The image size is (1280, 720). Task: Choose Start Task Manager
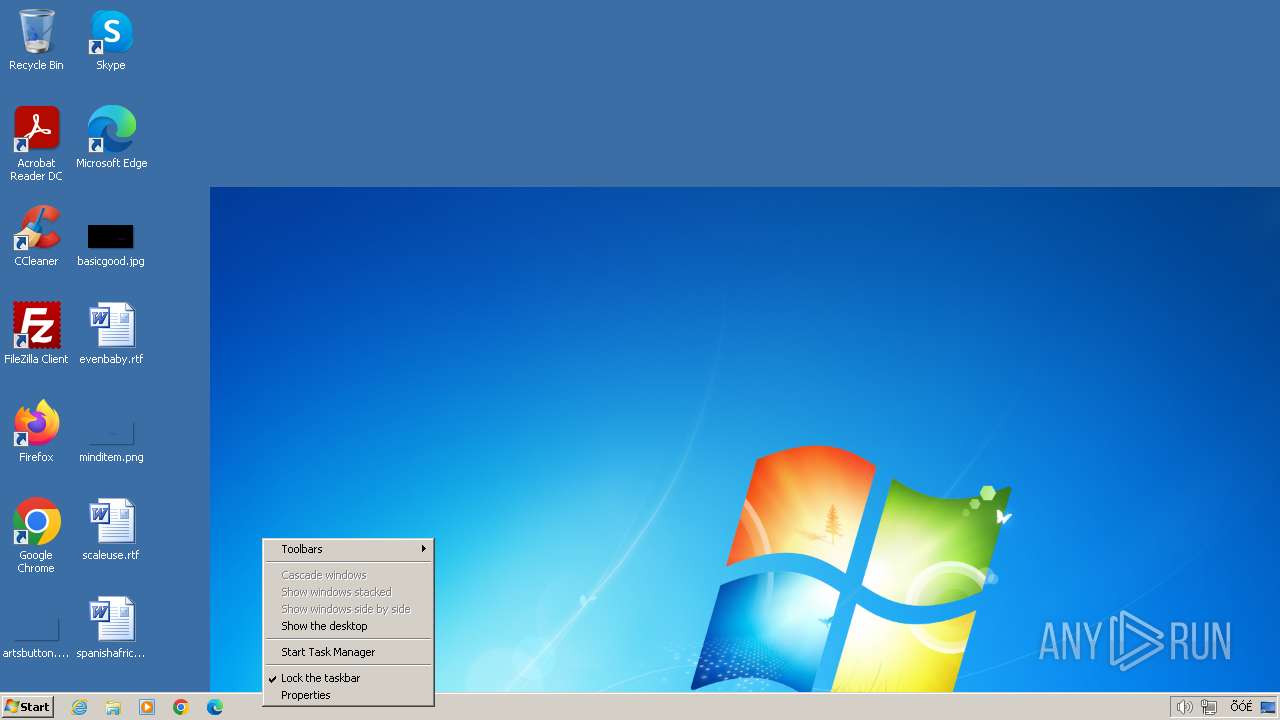tap(348, 652)
